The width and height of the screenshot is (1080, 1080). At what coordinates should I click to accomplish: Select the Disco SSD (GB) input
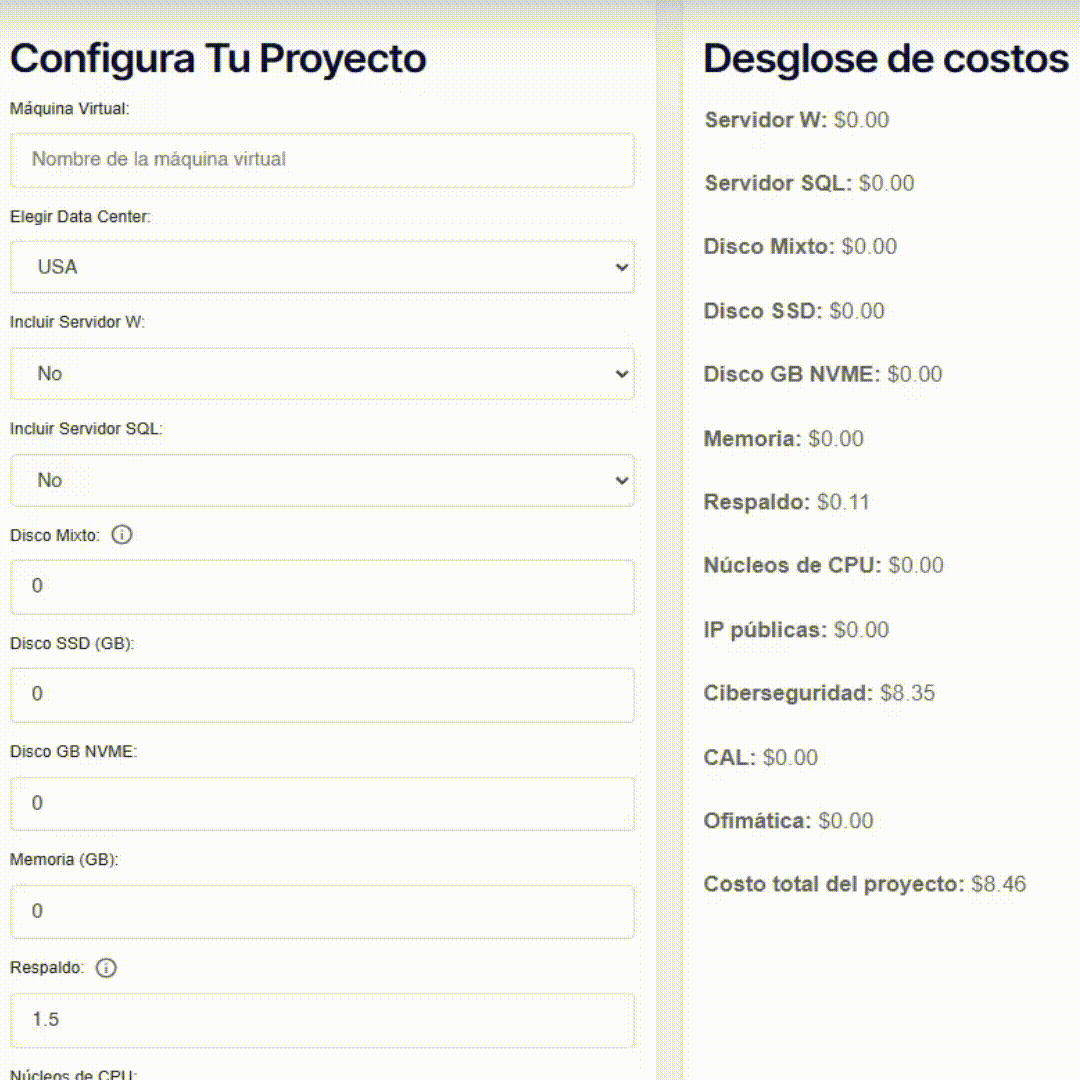point(322,695)
